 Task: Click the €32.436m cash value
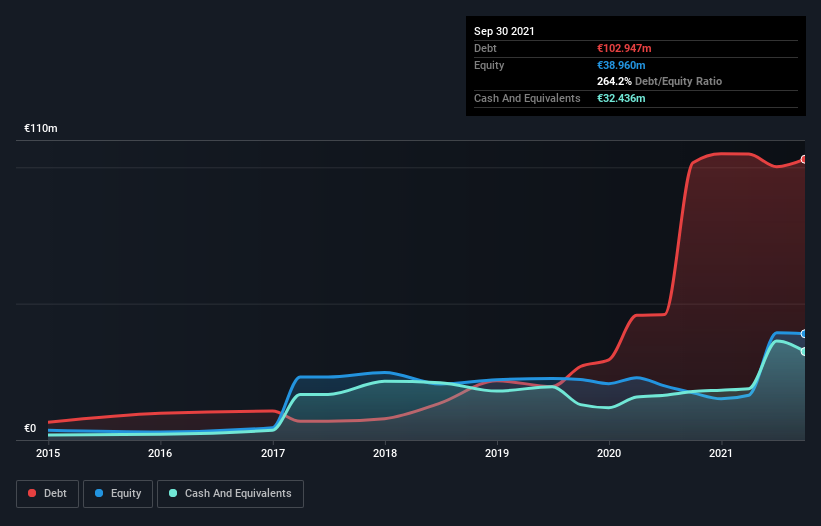[621, 98]
